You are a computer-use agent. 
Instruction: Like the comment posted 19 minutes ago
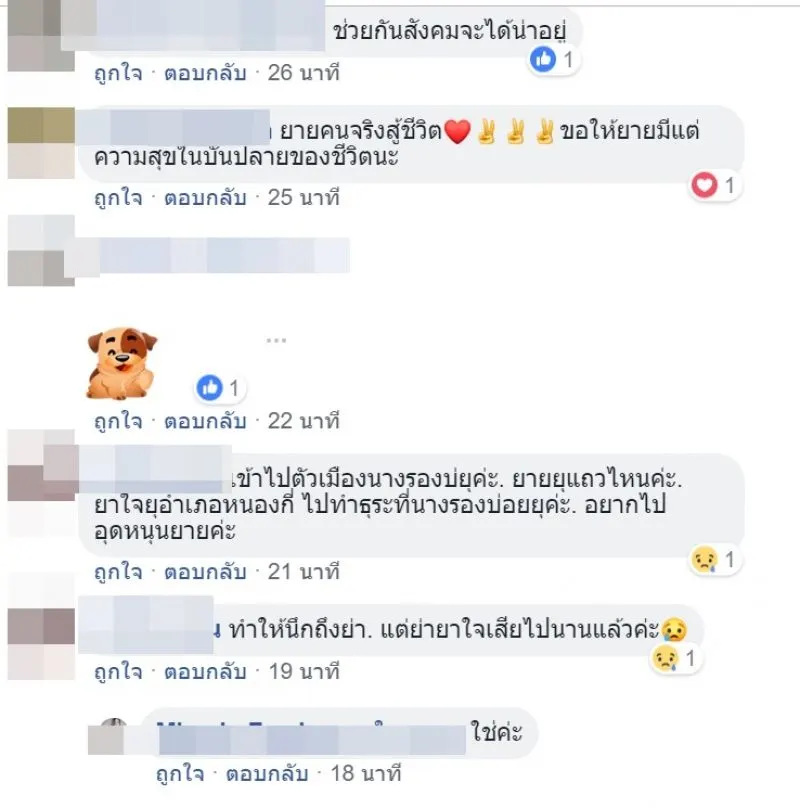[x=118, y=671]
